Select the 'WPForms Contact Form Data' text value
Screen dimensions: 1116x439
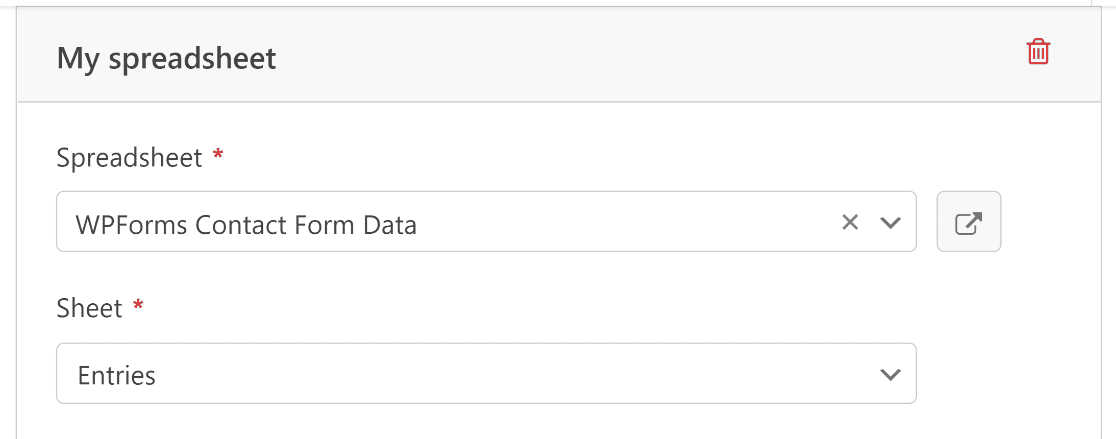click(246, 225)
